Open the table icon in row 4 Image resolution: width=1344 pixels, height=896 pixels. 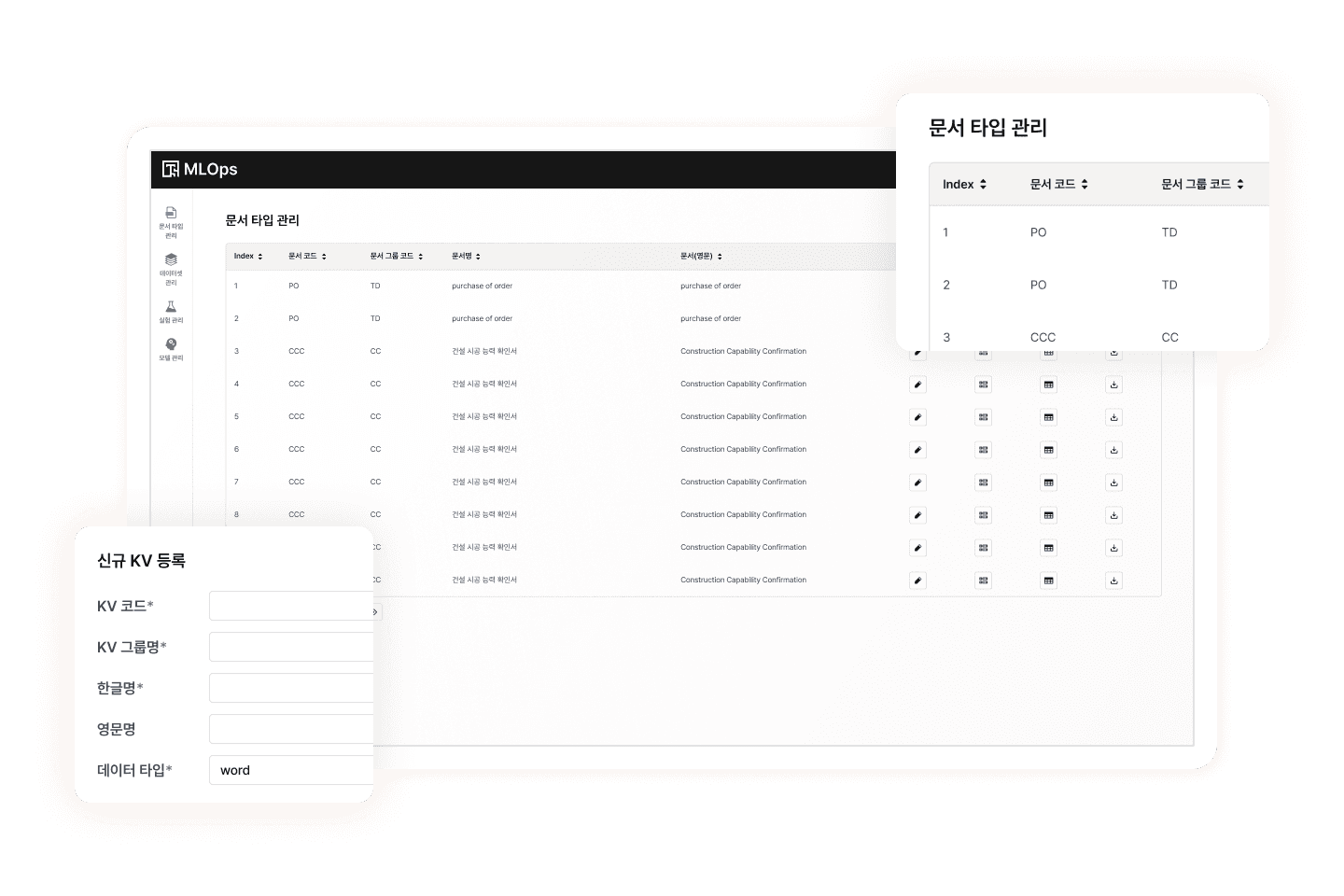(1048, 385)
